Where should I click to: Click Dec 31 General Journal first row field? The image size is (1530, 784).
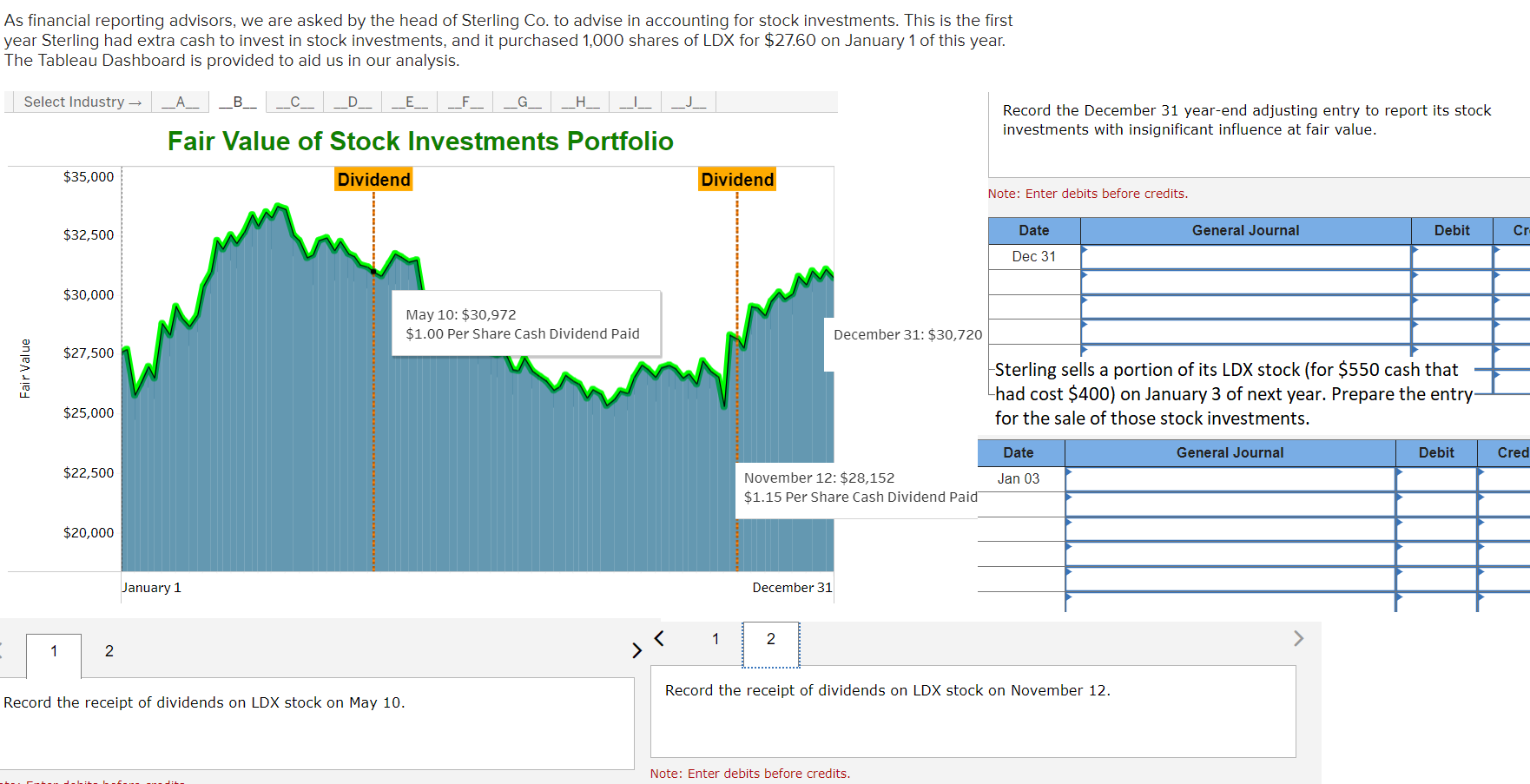pyautogui.click(x=1245, y=257)
